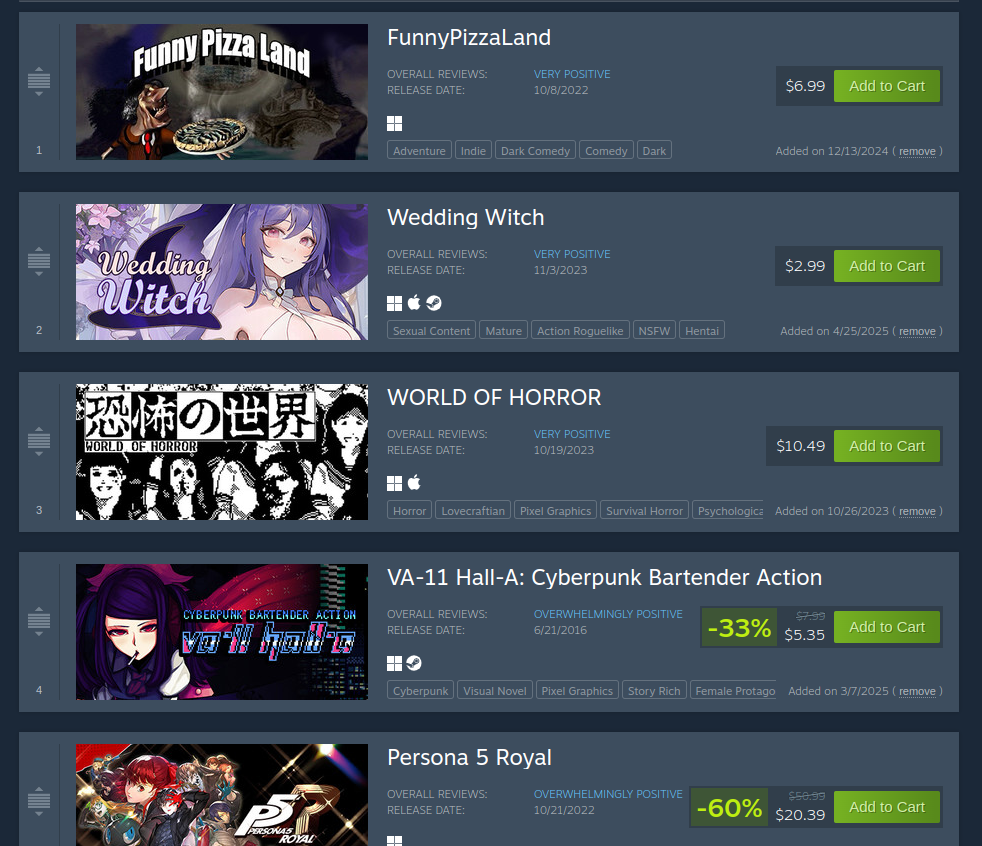Open the WORLD OF HORROR thumbnail image
This screenshot has height=846, width=982.
(x=222, y=452)
